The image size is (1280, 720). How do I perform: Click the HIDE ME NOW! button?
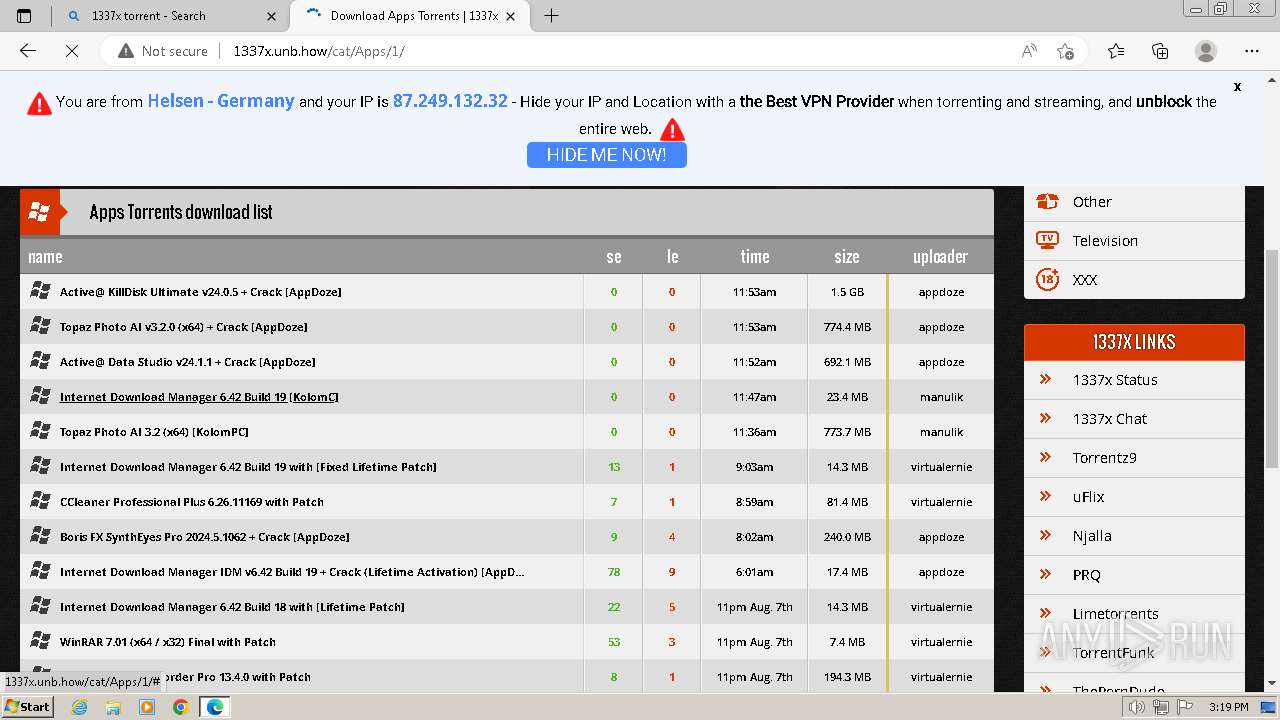point(607,155)
